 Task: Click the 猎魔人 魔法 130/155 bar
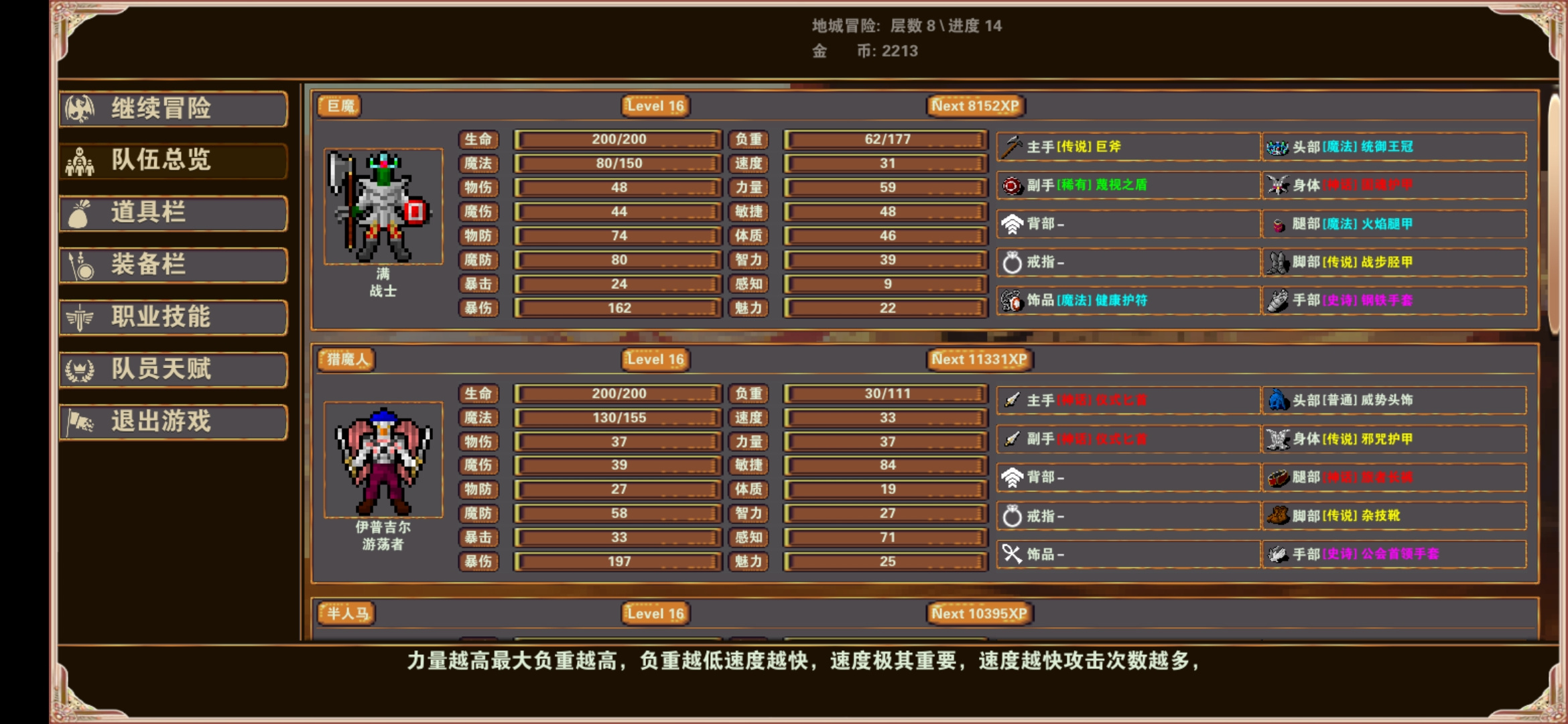point(618,418)
